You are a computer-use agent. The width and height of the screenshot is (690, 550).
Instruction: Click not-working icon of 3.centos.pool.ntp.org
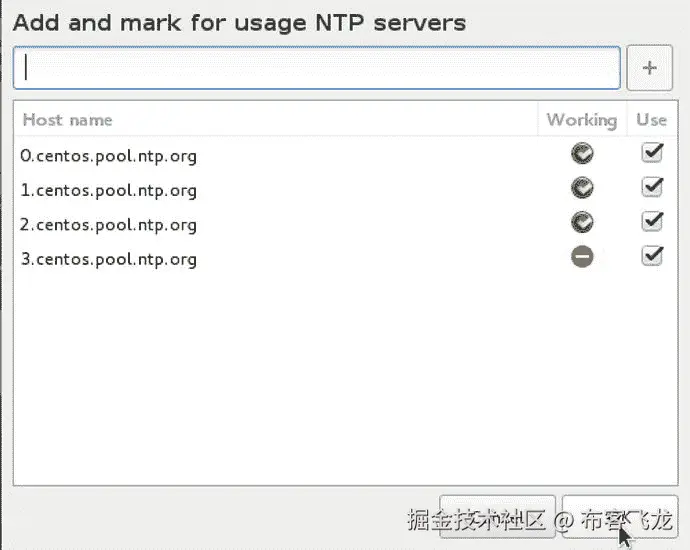[582, 257]
